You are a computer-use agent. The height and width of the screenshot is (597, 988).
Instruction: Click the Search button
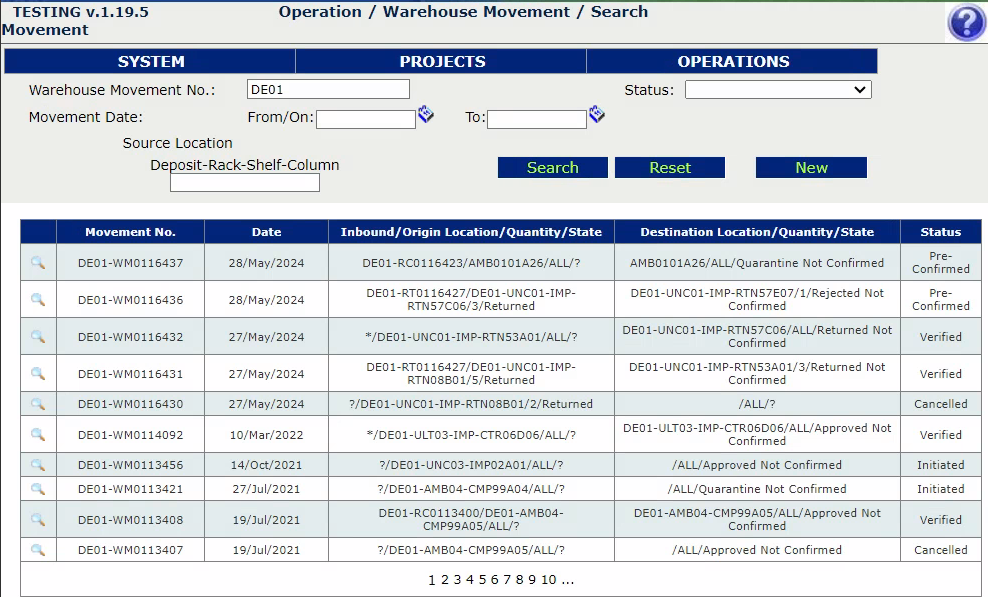click(553, 168)
